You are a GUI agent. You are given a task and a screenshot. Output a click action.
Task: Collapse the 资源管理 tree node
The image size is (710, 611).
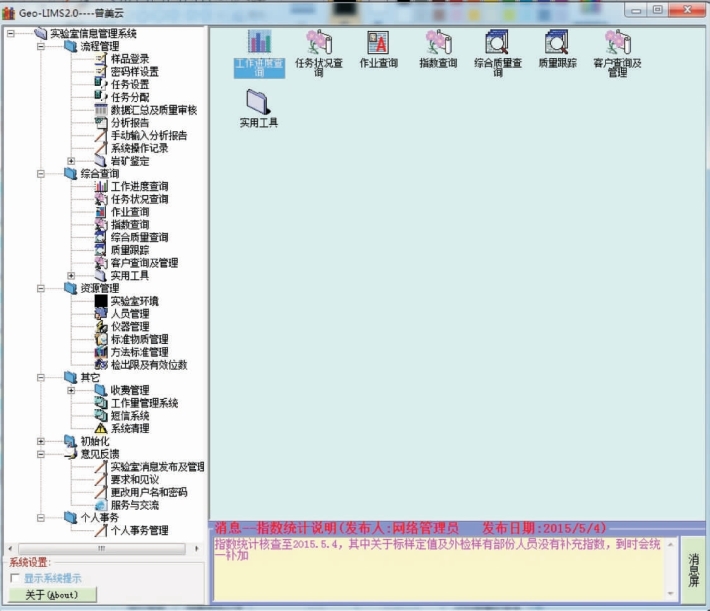40,288
